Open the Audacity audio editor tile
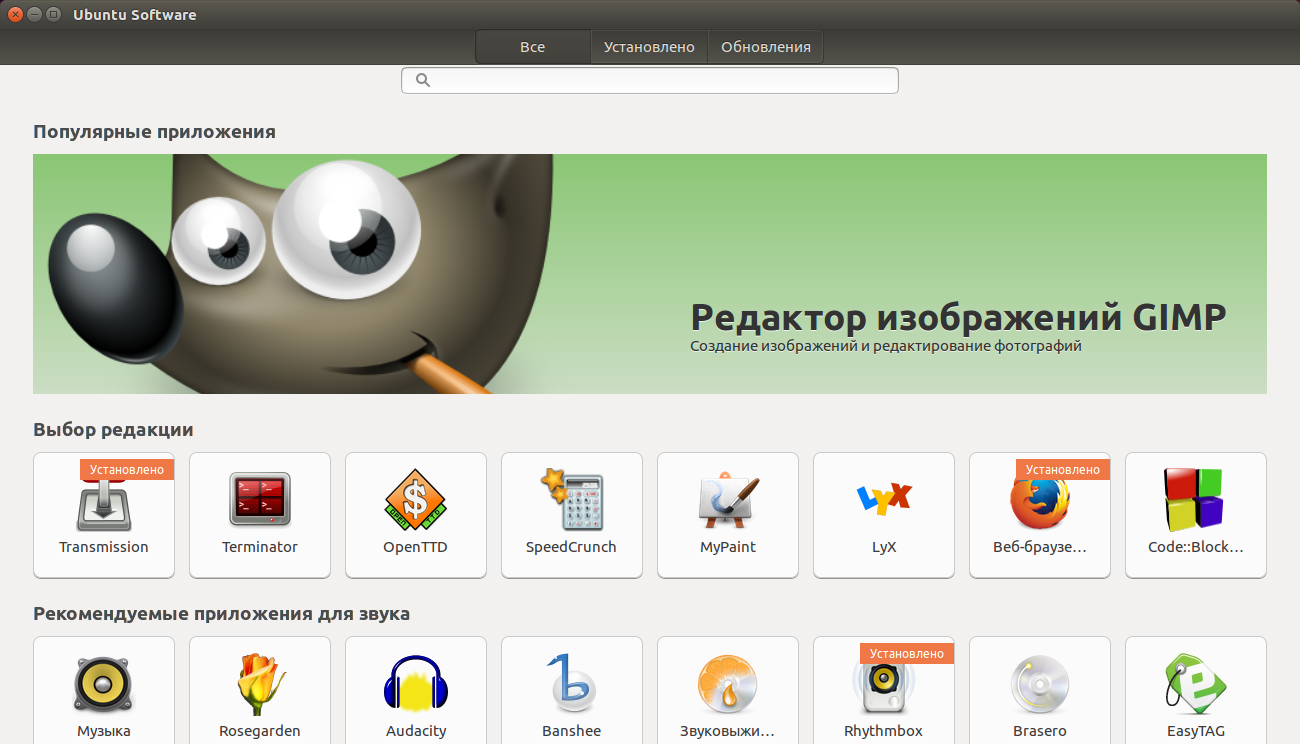This screenshot has width=1300, height=744. point(416,692)
